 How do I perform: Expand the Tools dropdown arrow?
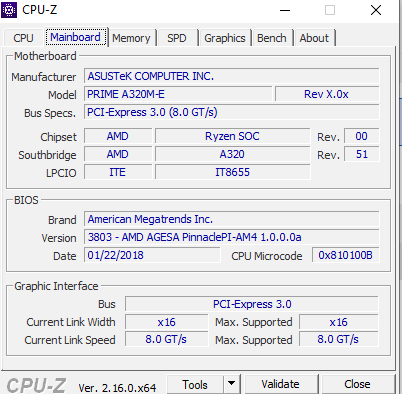pyautogui.click(x=231, y=384)
